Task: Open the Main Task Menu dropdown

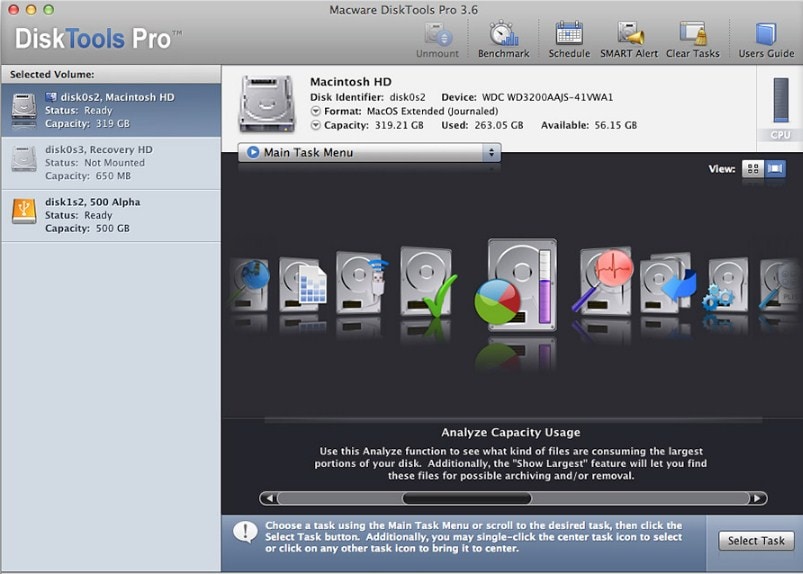Action: (369, 153)
